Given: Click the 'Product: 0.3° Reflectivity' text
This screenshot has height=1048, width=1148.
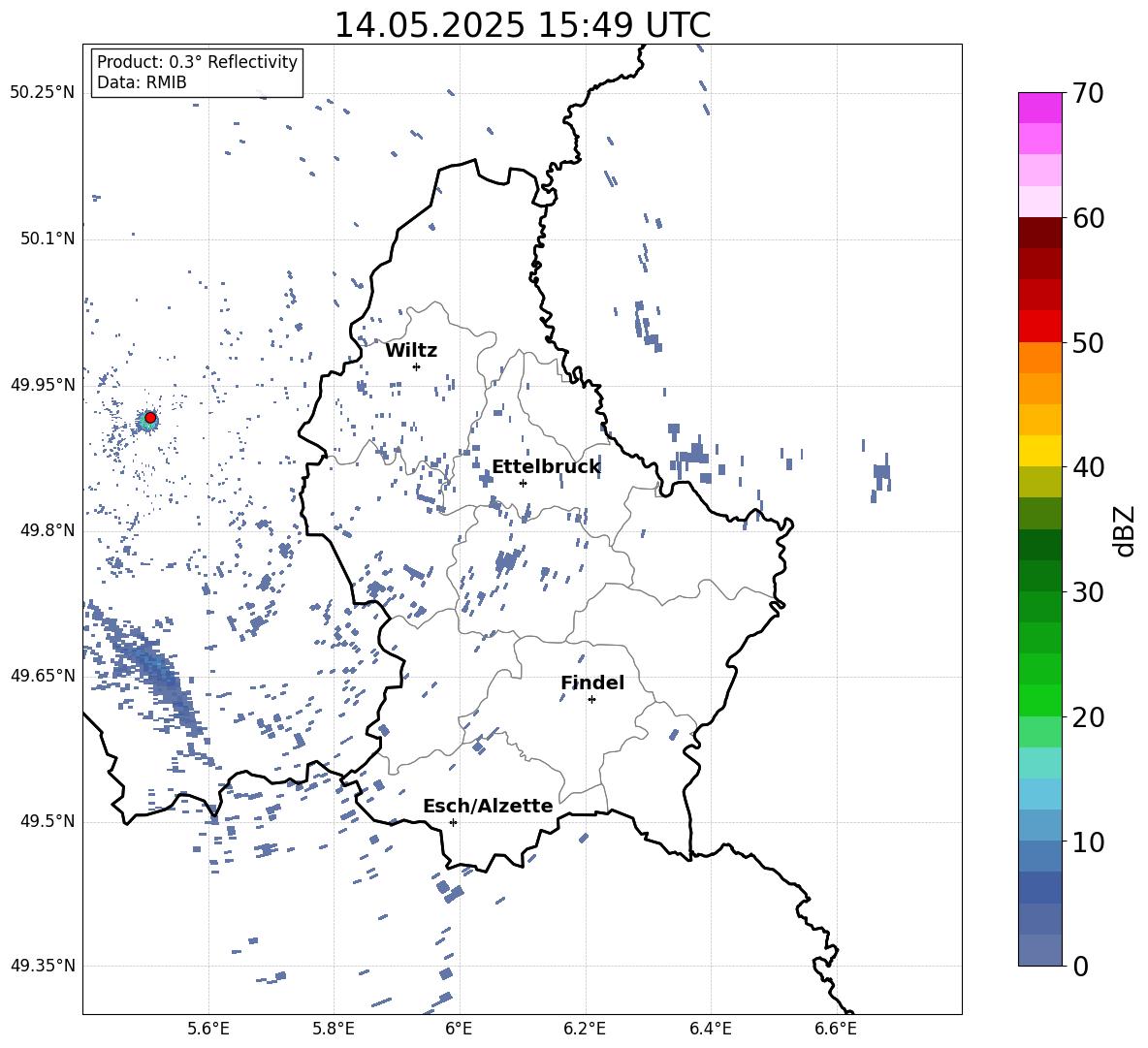Looking at the screenshot, I should tap(197, 61).
